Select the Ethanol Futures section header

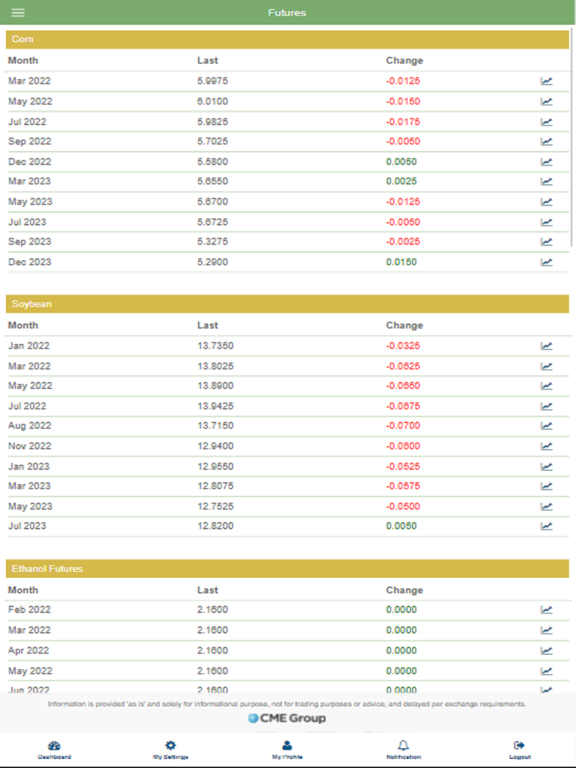287,569
